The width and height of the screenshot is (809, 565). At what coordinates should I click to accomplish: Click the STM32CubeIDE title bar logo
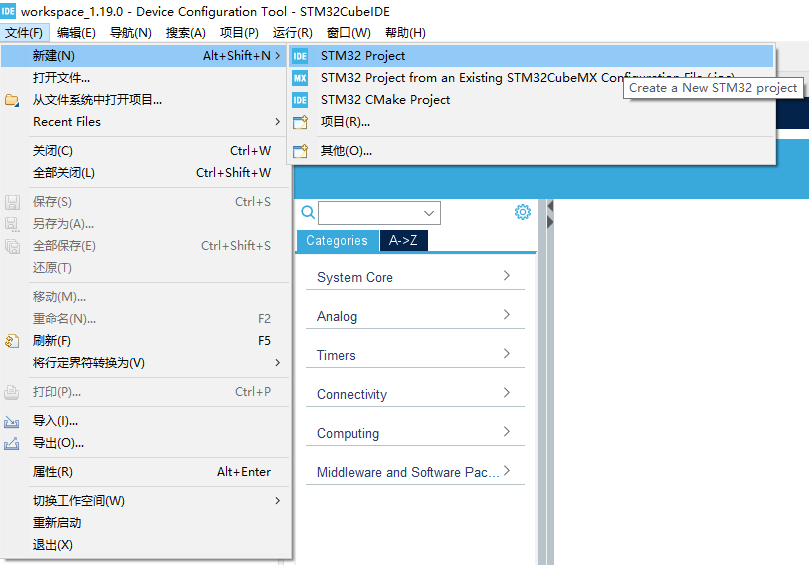click(8, 11)
